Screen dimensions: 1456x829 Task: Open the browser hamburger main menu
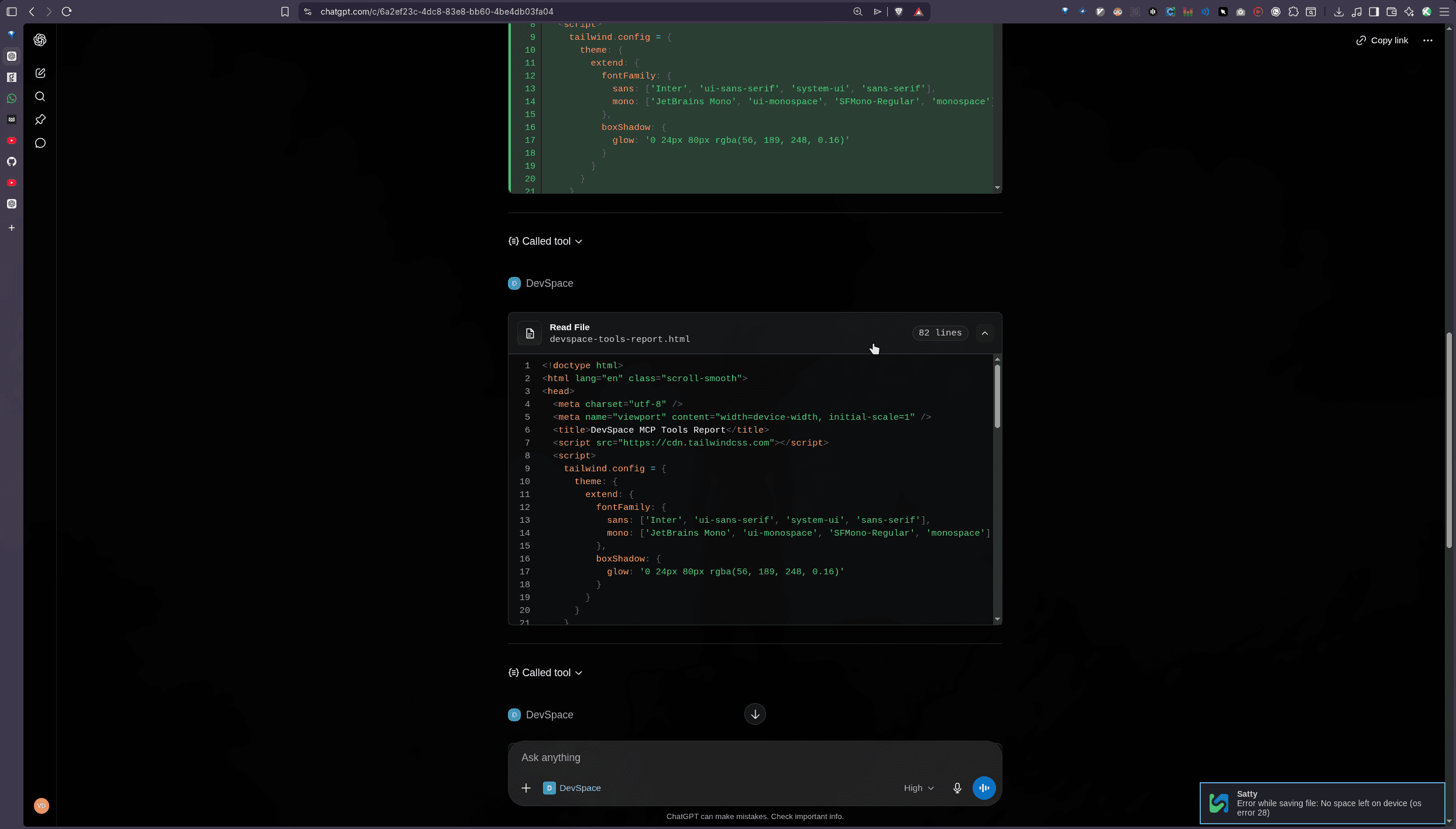click(1444, 12)
